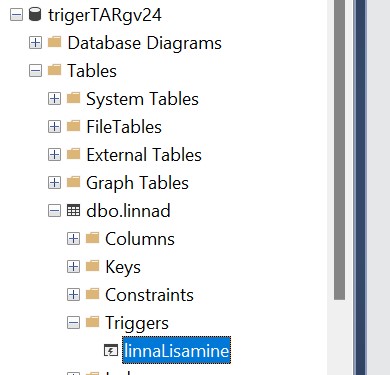390x375 pixels.
Task: Click the FileTables folder icon
Action: pos(73,126)
